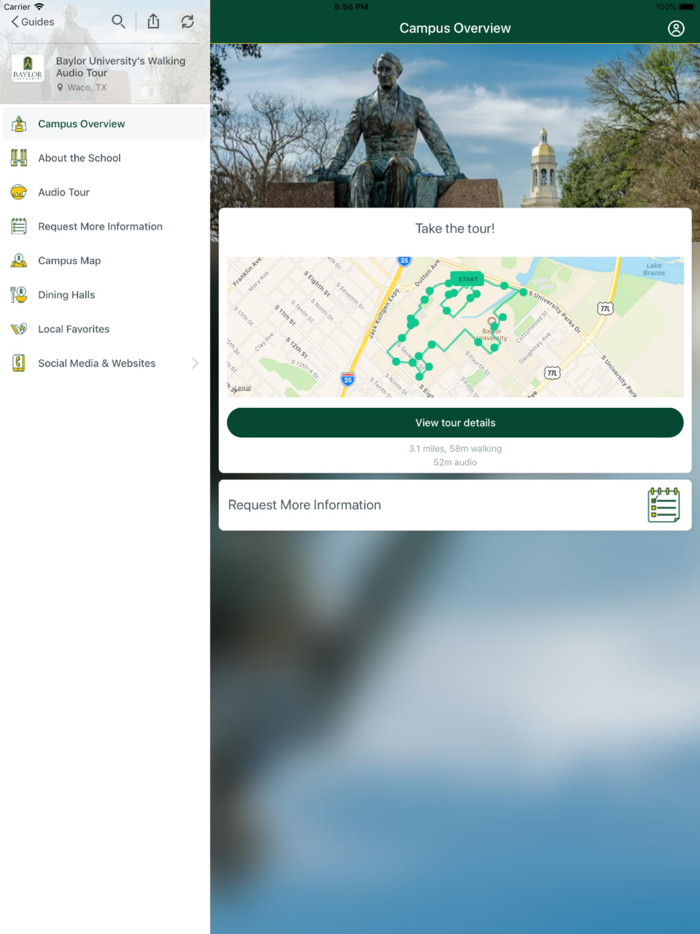Open the user profile icon
Viewport: 700px width, 934px height.
[676, 28]
